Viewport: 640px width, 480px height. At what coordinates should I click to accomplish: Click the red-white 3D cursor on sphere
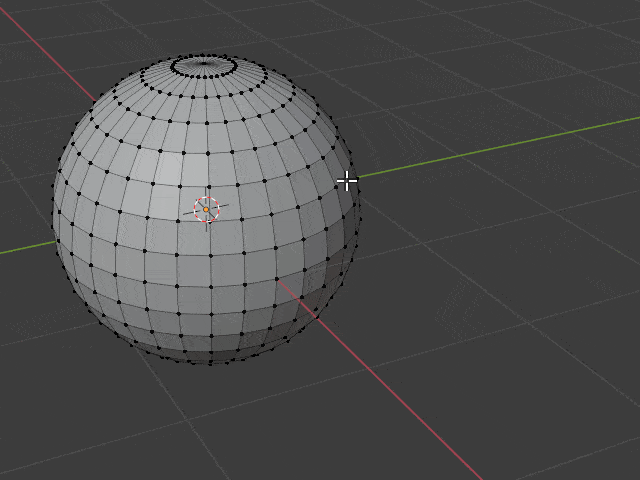click(x=206, y=209)
